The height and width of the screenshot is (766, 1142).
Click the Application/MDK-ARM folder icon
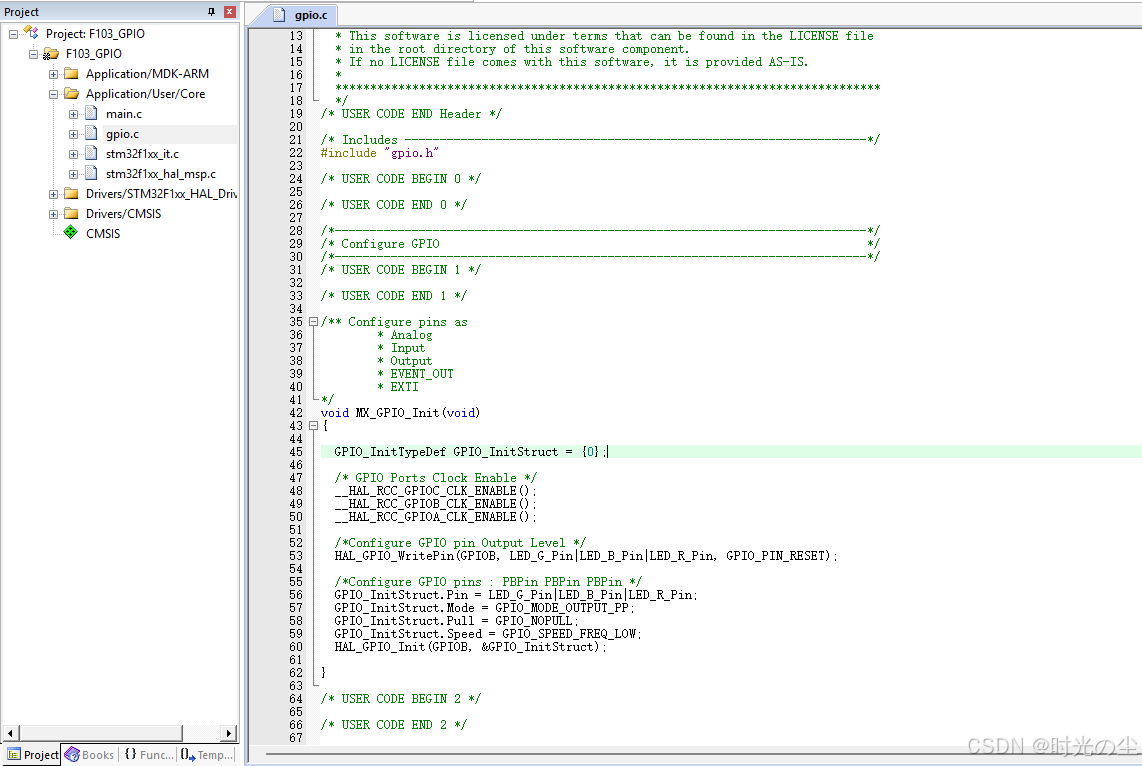(71, 74)
